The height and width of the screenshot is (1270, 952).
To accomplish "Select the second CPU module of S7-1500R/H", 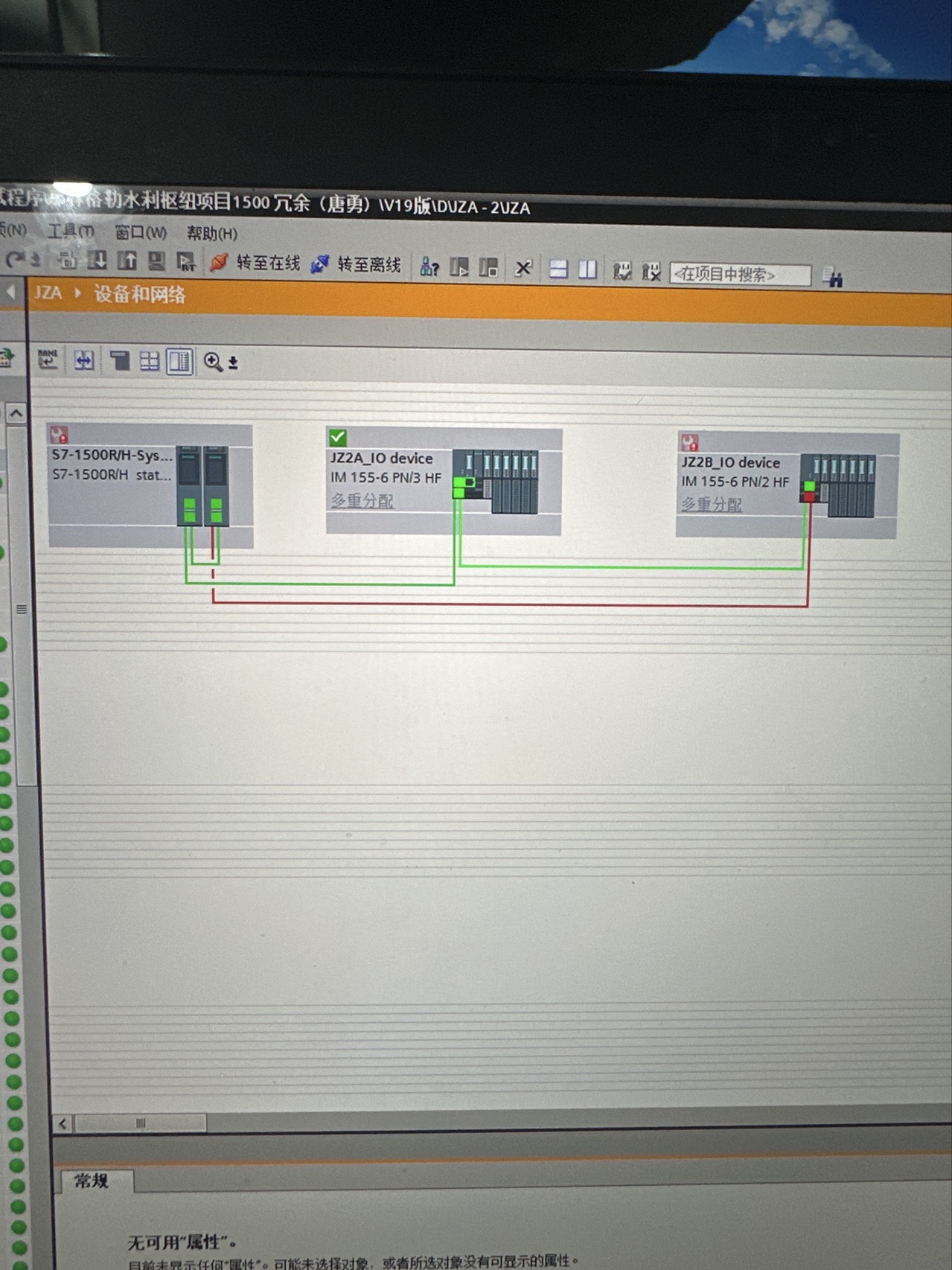I will pyautogui.click(x=216, y=486).
